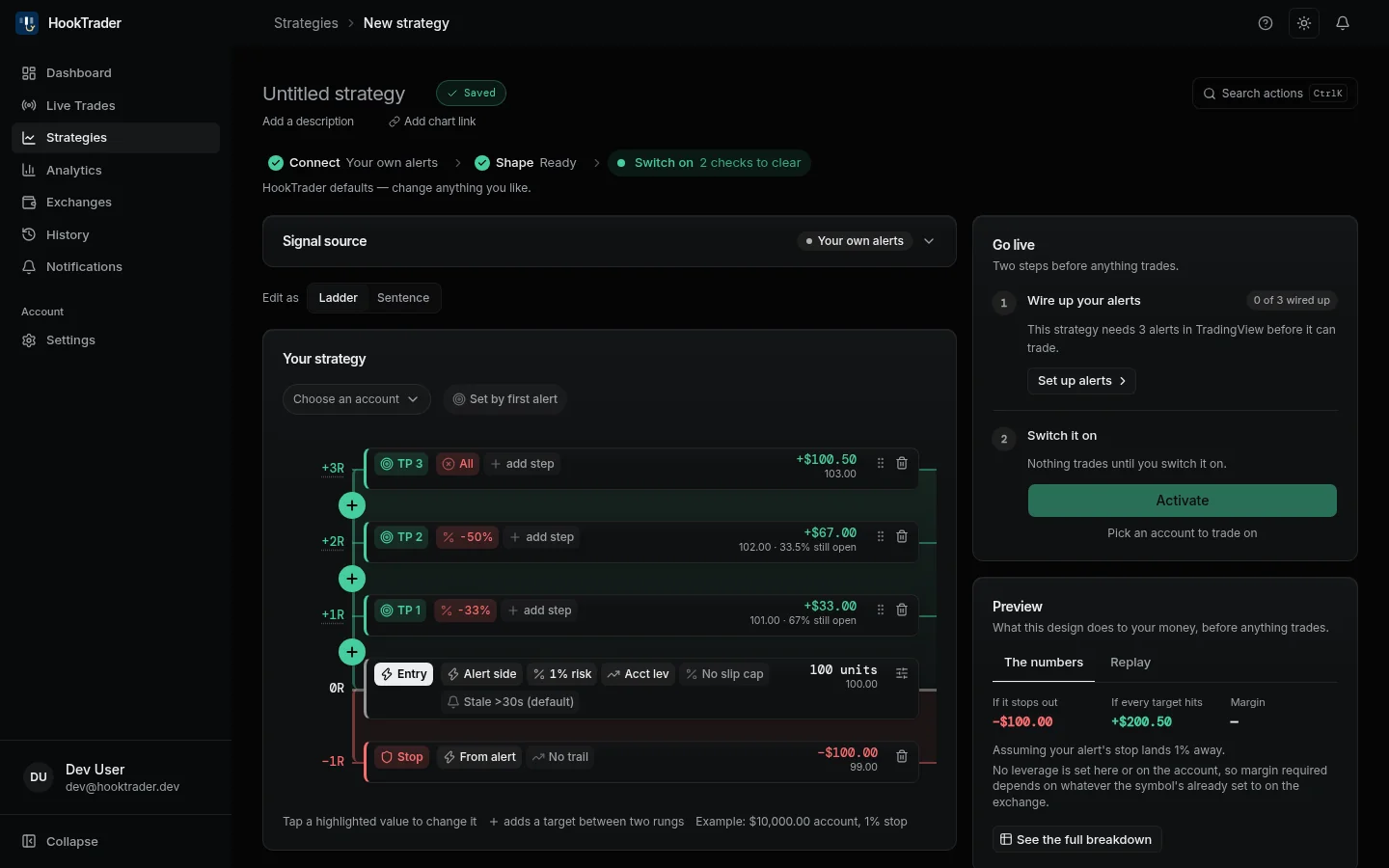Add a target between TP 3 and TP 2
The image size is (1389, 868).
point(352,505)
